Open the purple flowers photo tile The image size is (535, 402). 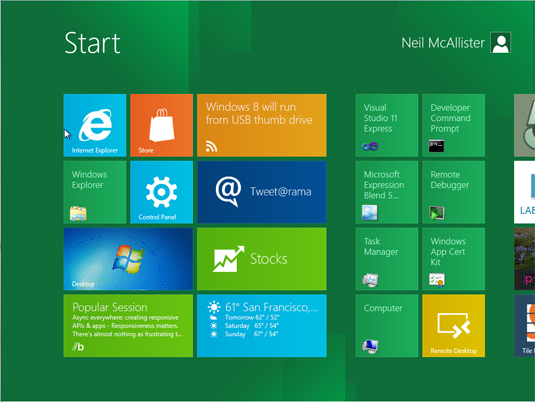[x=524, y=259]
